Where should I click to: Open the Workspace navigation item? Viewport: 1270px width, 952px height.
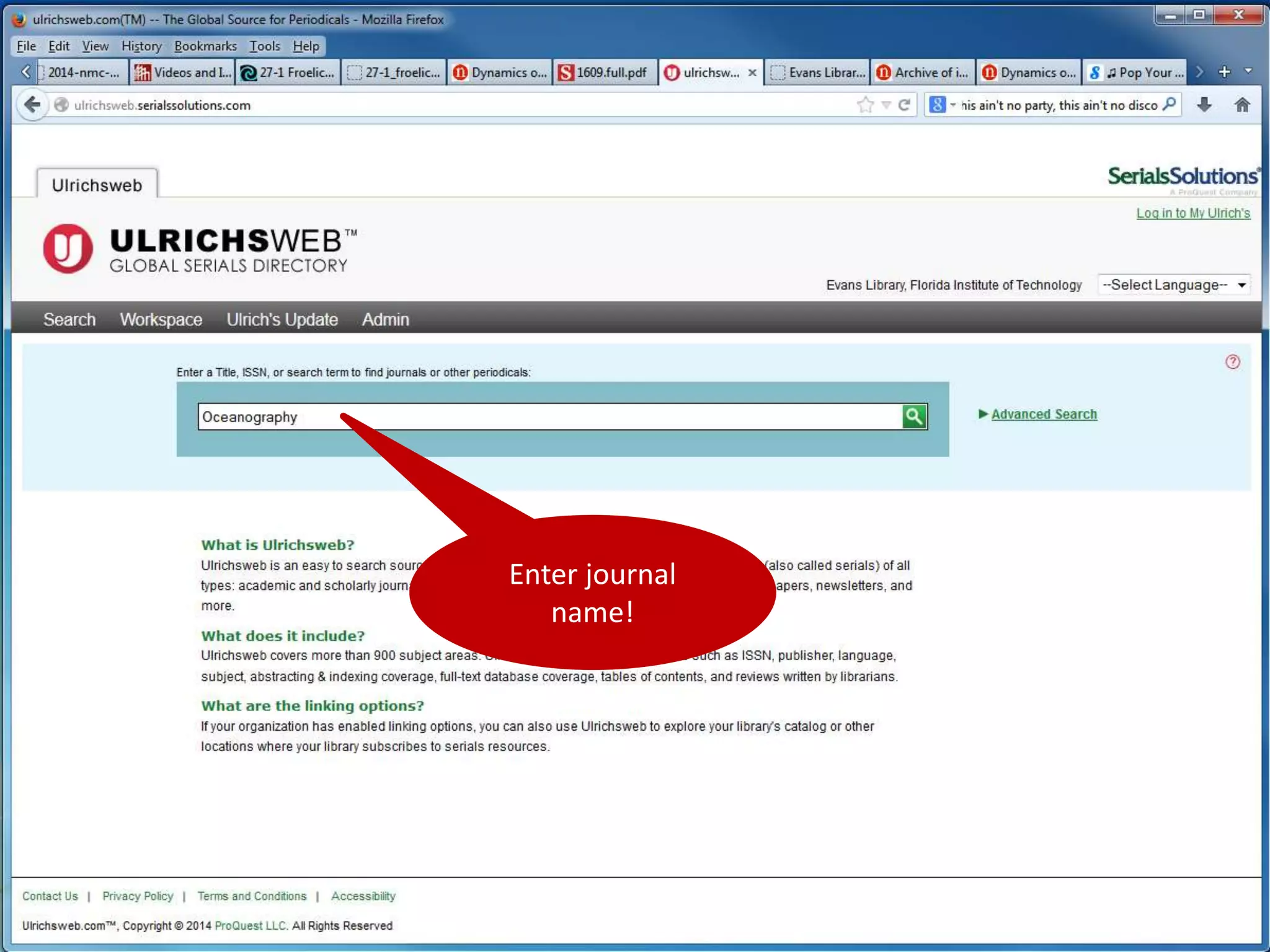point(161,319)
